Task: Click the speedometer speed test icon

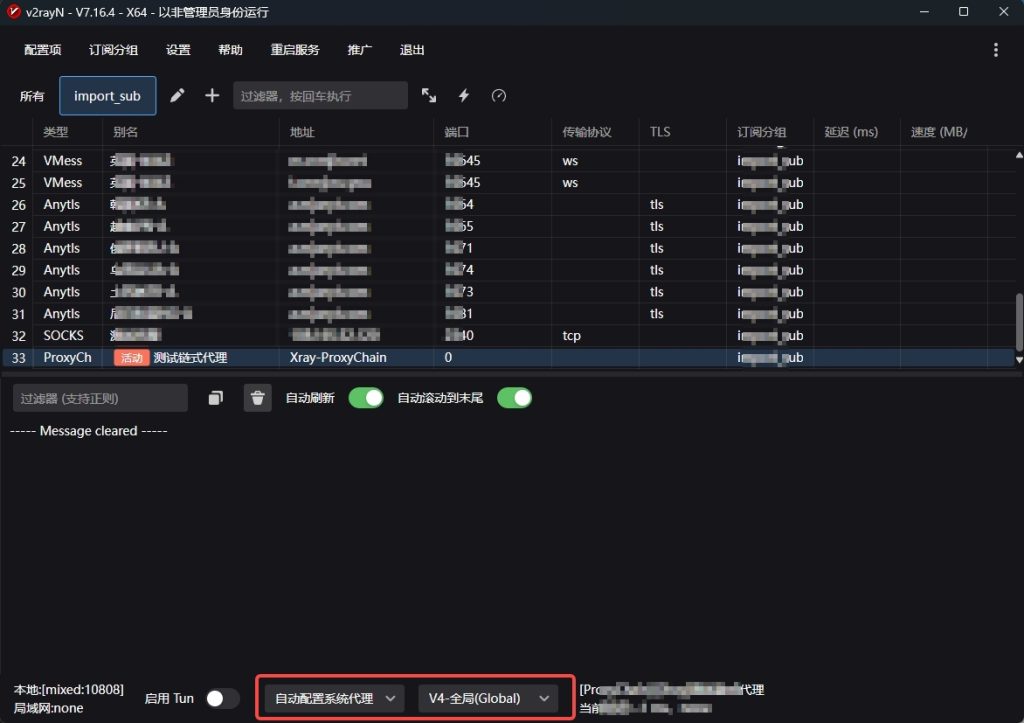Action: tap(499, 96)
